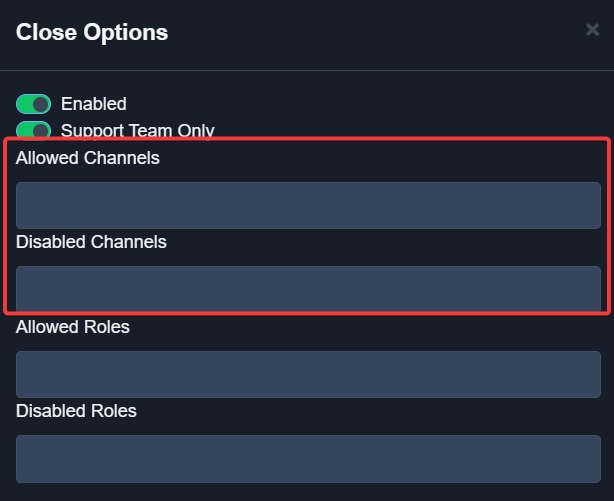This screenshot has height=501, width=614.
Task: Click the left edge of Allowed Channels box
Action: (24, 205)
